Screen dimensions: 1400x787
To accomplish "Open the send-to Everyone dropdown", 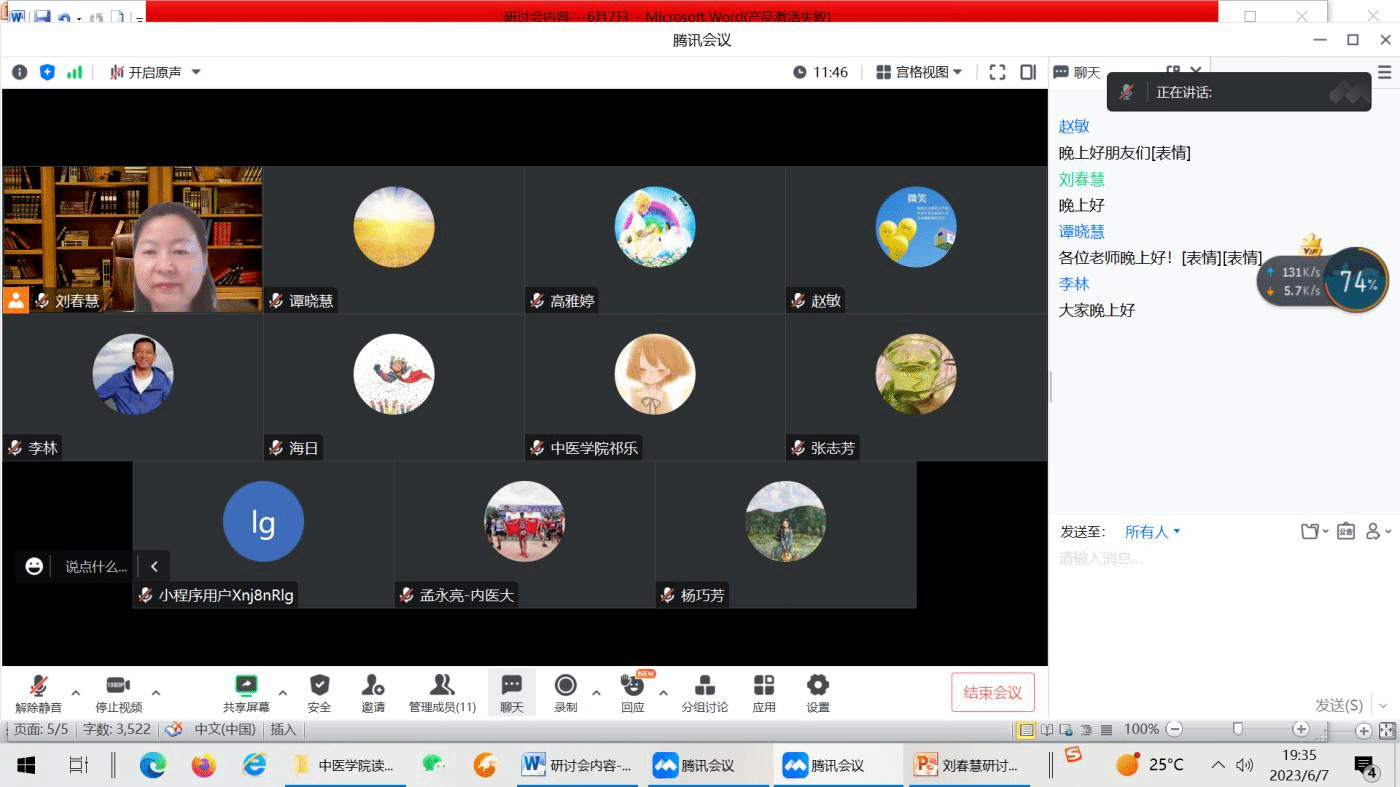I will (x=1152, y=532).
